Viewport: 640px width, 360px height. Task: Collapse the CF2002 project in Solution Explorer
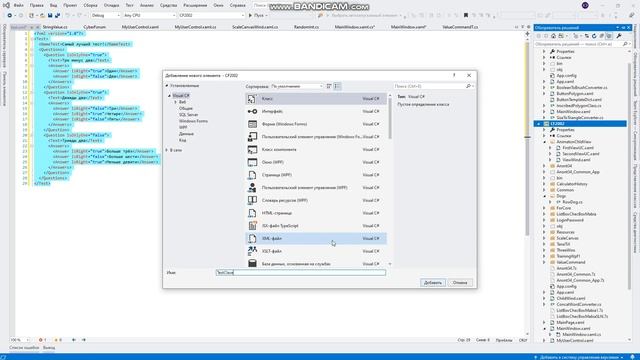pos(538,124)
